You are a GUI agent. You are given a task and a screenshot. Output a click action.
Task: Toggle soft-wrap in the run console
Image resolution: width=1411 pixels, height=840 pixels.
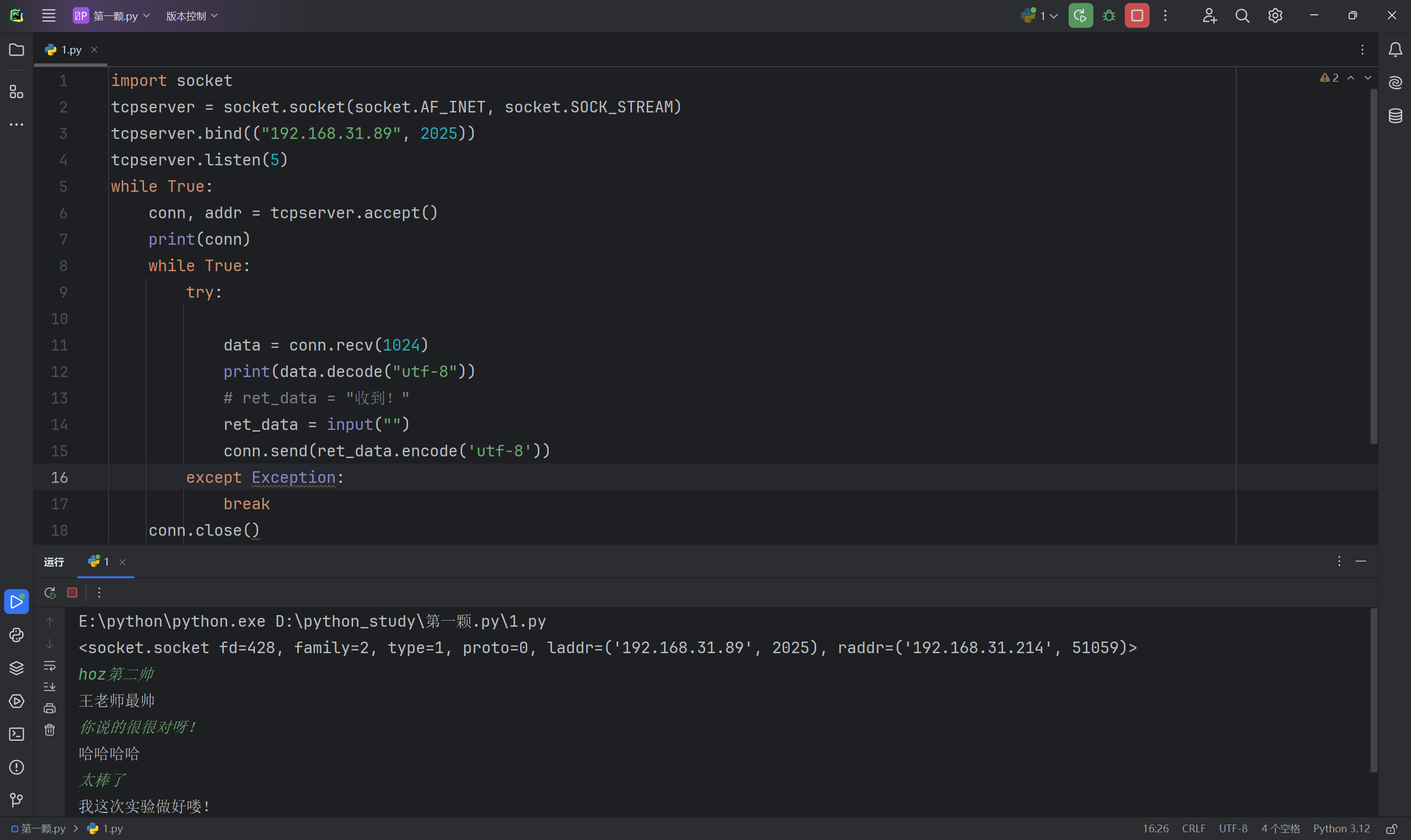(50, 666)
